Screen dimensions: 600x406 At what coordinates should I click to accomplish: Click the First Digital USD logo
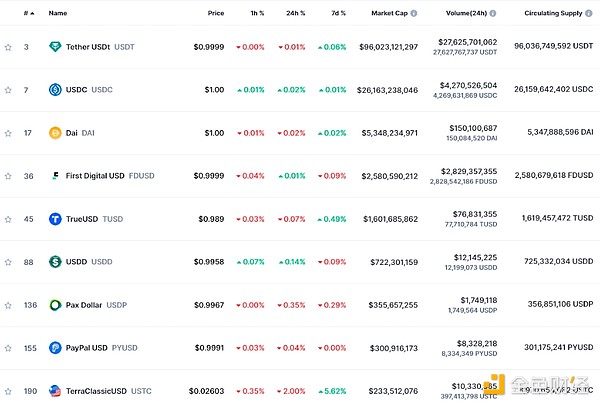(55, 176)
